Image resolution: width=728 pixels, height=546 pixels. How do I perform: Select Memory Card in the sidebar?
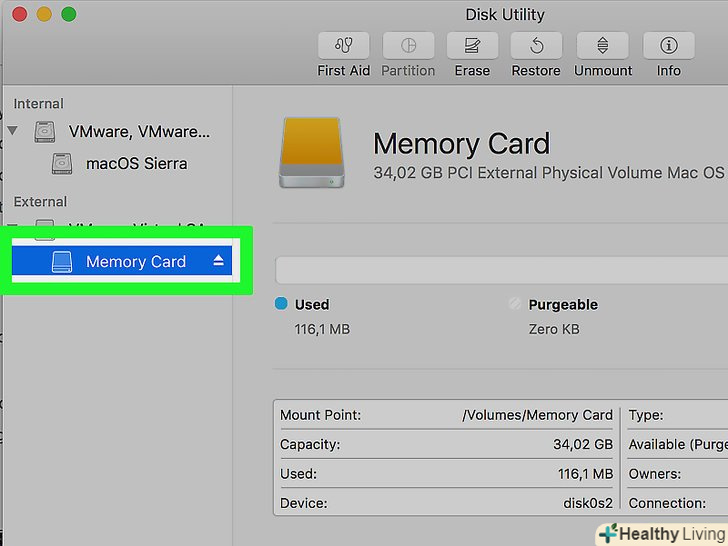(x=135, y=261)
